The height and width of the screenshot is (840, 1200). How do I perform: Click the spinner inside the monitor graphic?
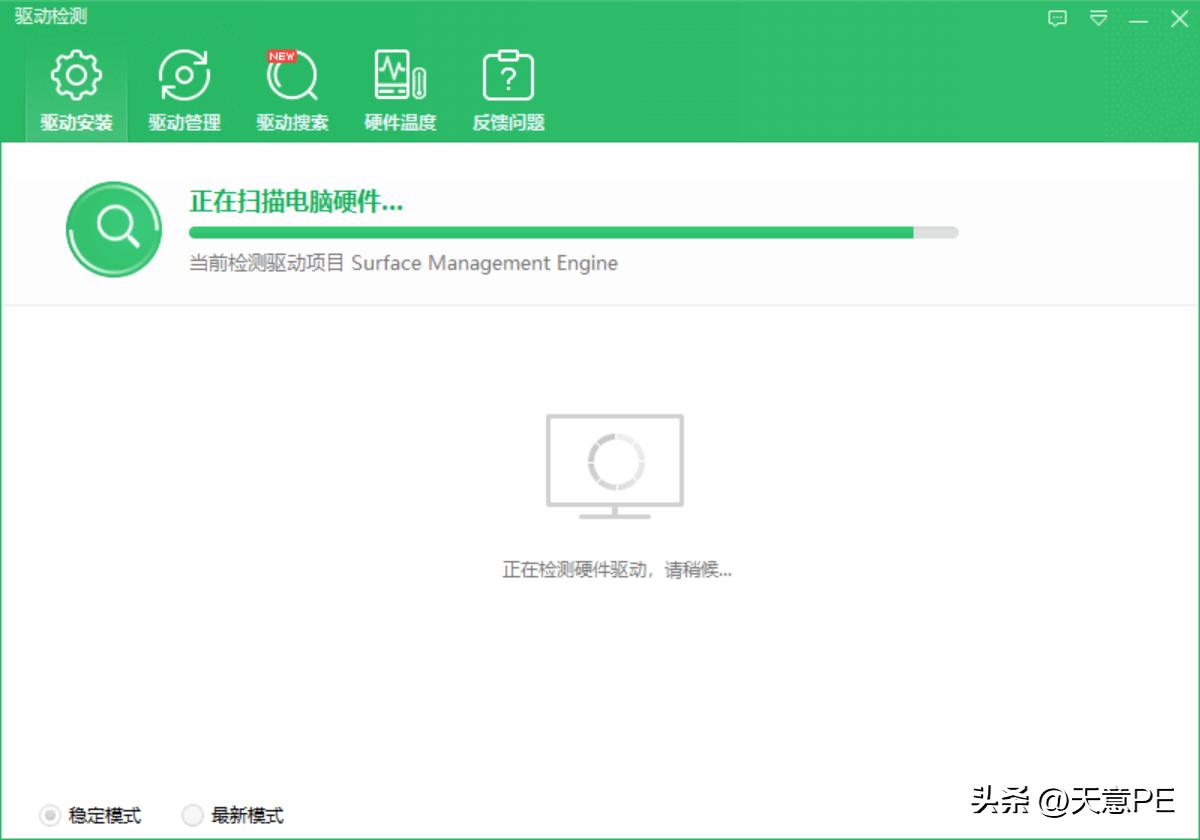614,459
